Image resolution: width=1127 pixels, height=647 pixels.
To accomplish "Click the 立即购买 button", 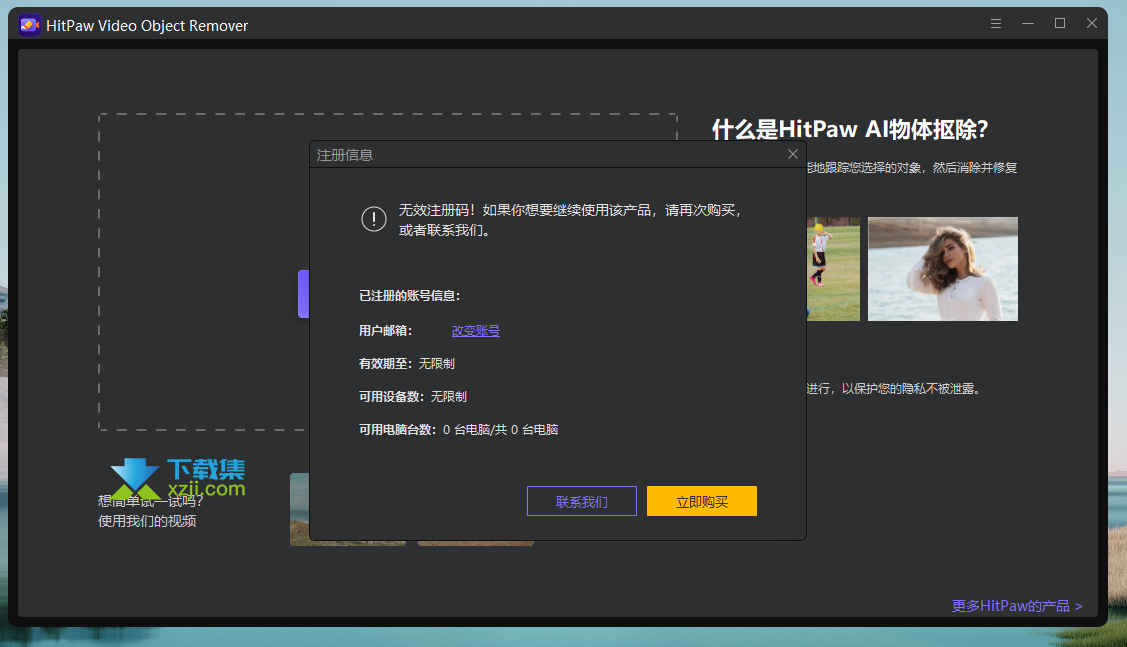I will [x=702, y=501].
